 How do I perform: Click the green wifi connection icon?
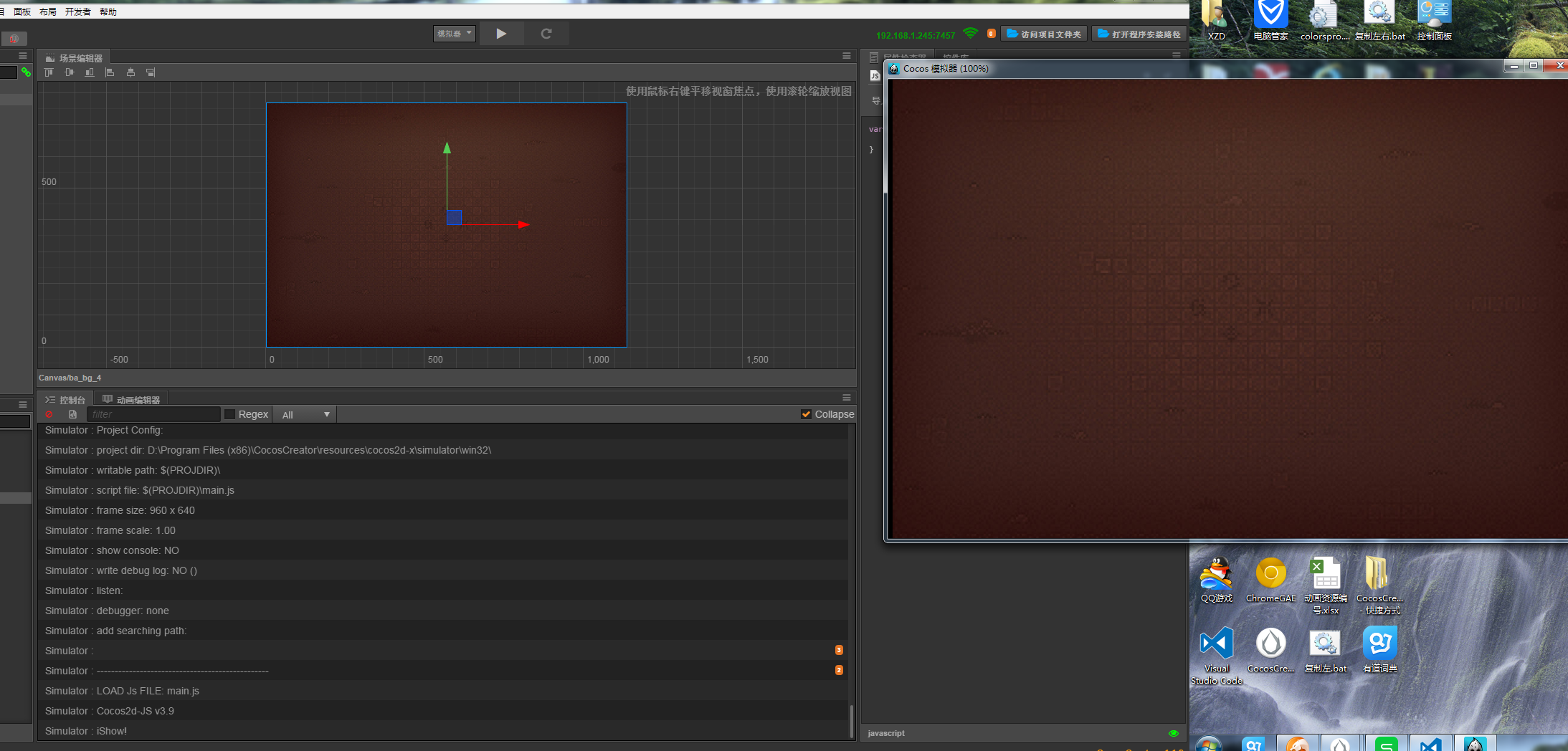(970, 34)
